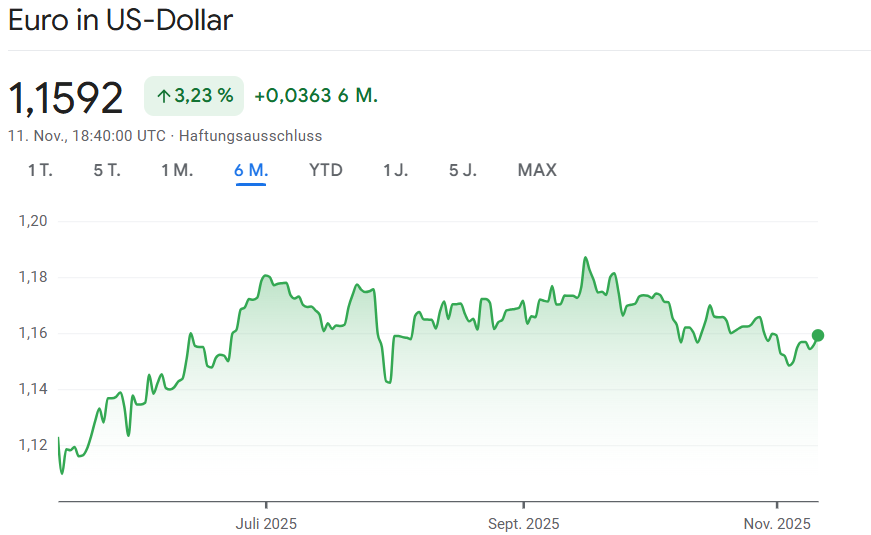Click the 1,1592 exchange rate value
The width and height of the screenshot is (871, 535).
click(x=66, y=97)
